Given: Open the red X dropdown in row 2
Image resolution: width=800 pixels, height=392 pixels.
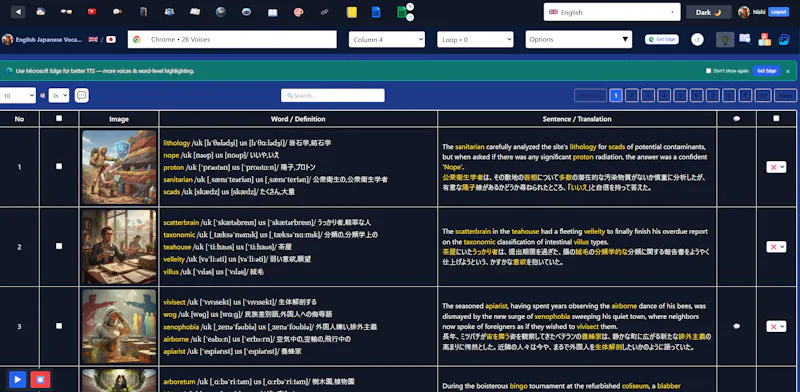Looking at the screenshot, I should (x=776, y=247).
